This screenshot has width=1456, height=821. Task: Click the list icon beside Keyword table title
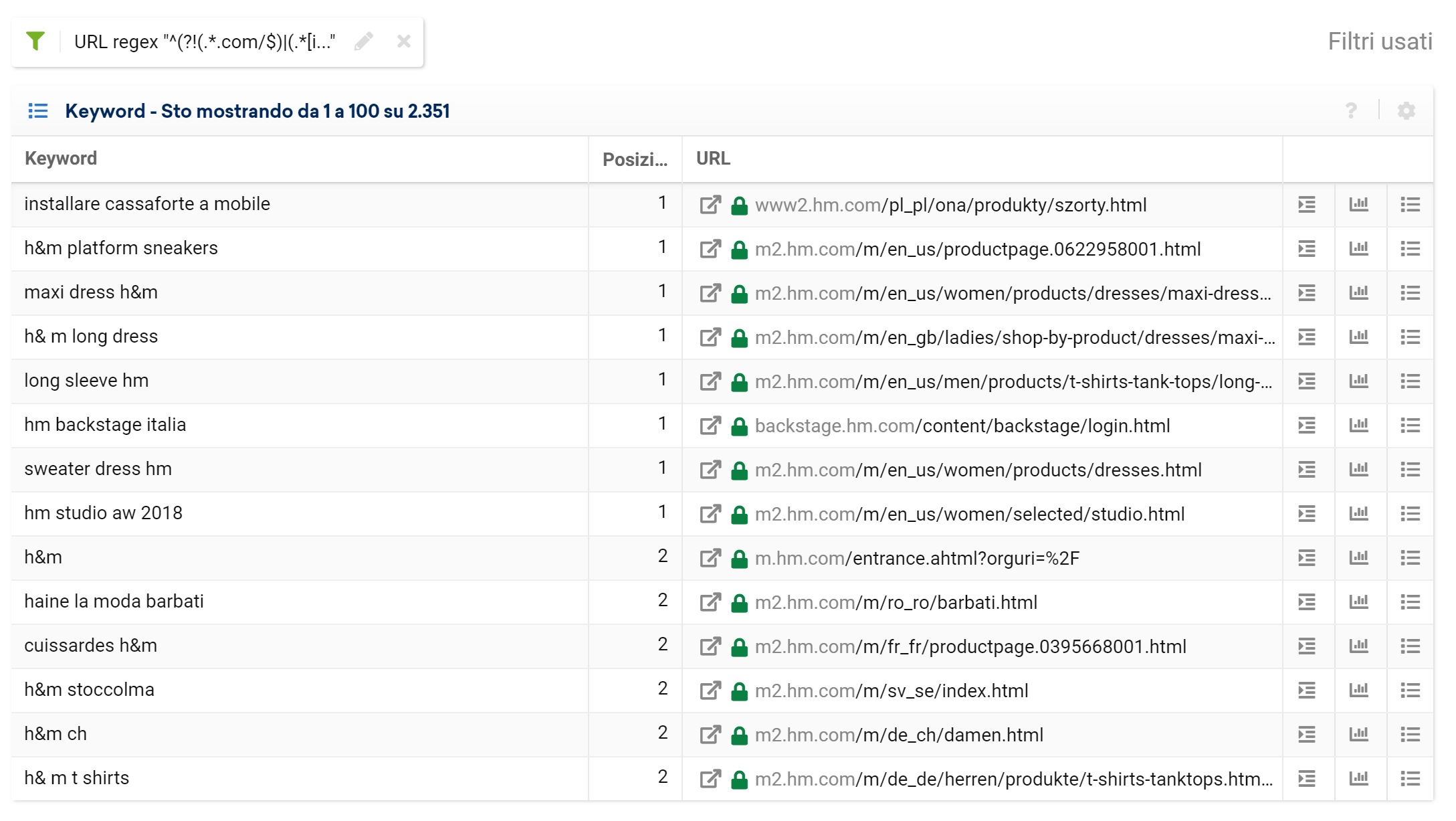click(38, 110)
